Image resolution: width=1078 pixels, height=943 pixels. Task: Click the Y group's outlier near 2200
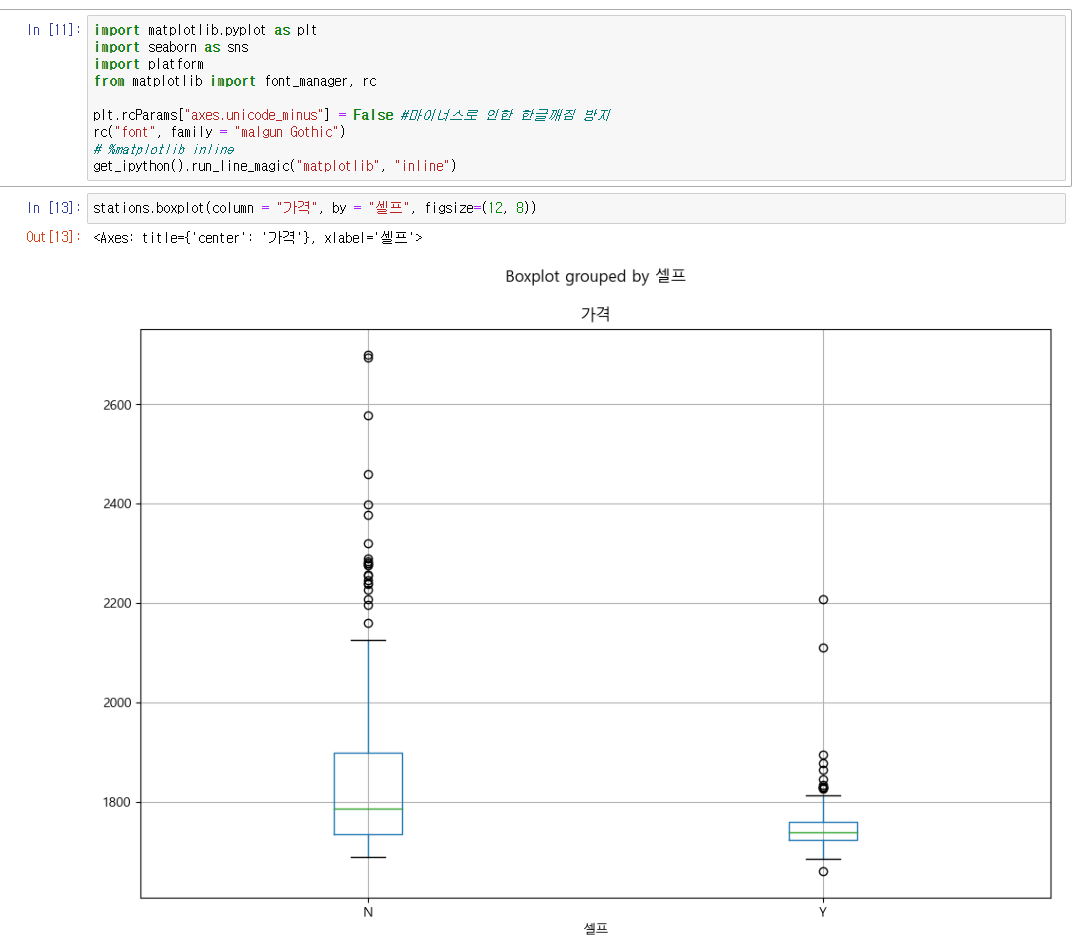823,599
